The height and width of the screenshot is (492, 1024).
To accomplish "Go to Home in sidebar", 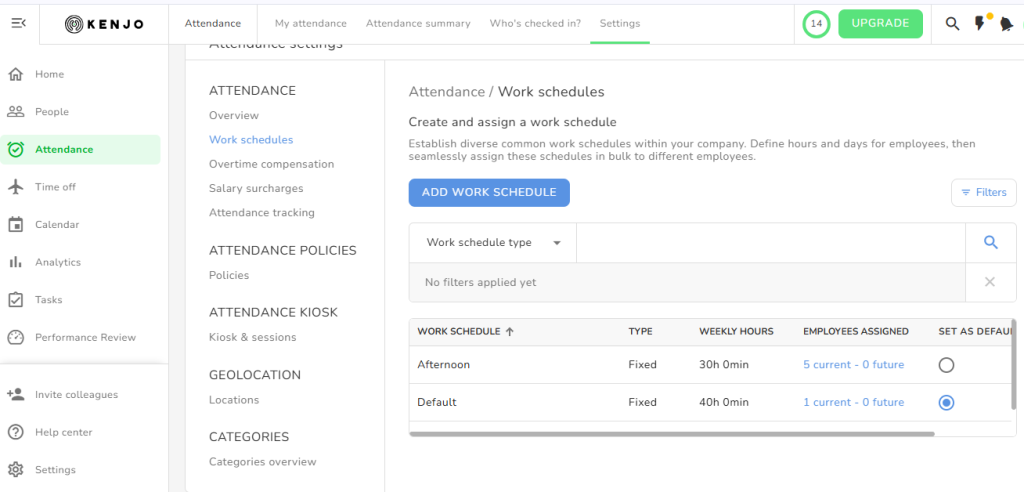I will tap(49, 74).
